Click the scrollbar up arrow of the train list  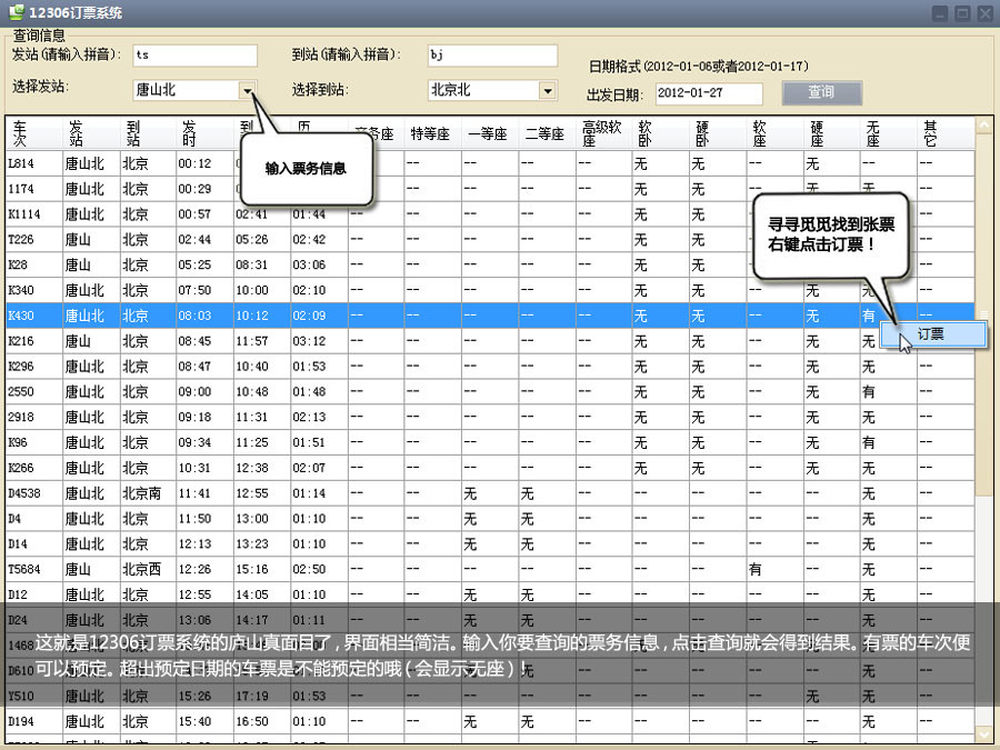[x=984, y=124]
